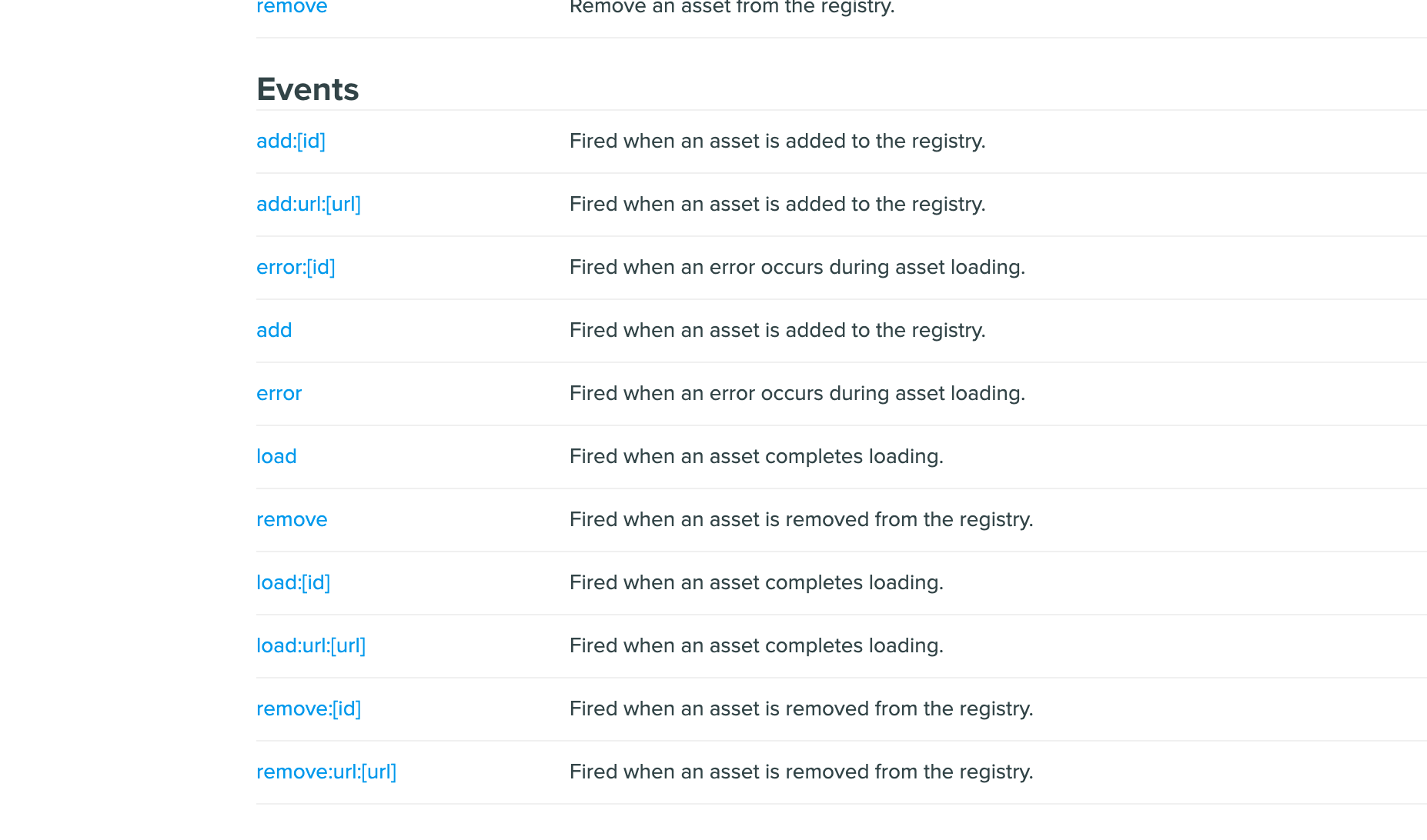Open the add:[id] event link
This screenshot has height=840, width=1427.
coord(290,142)
